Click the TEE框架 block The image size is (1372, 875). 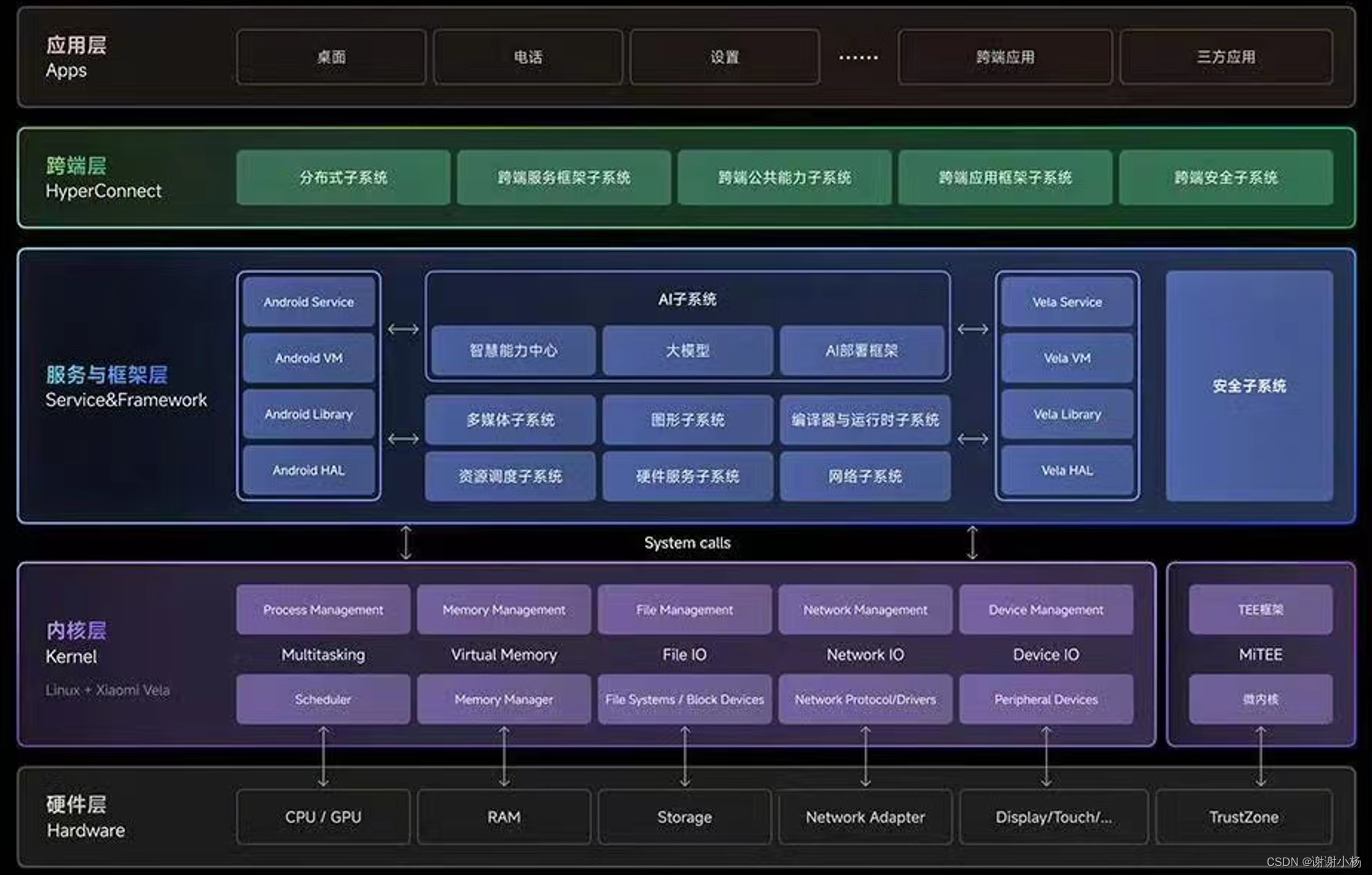coord(1260,610)
